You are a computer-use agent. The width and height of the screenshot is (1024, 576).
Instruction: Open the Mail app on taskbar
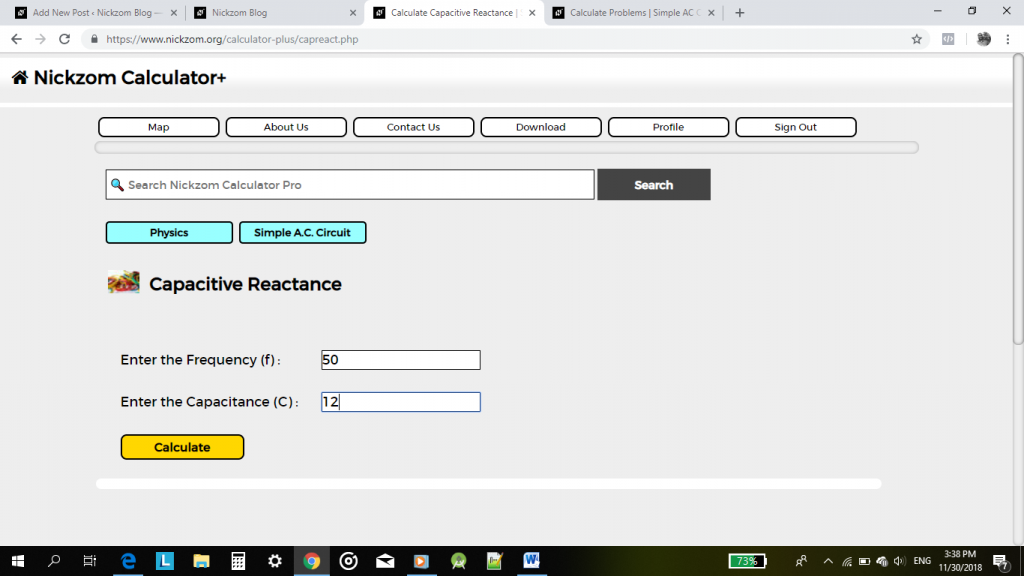[385, 561]
